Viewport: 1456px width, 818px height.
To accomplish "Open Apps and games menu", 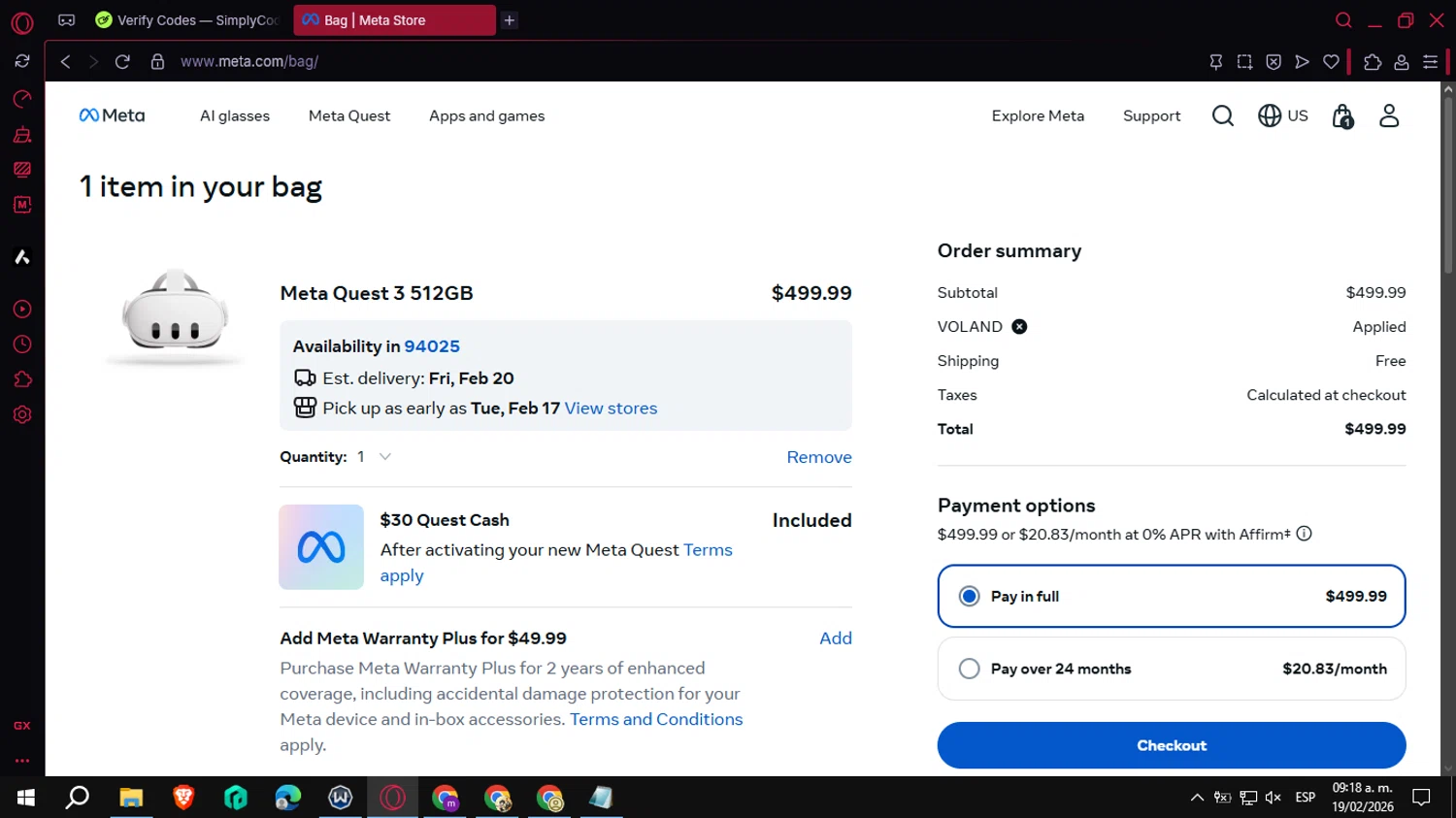I will tap(487, 115).
